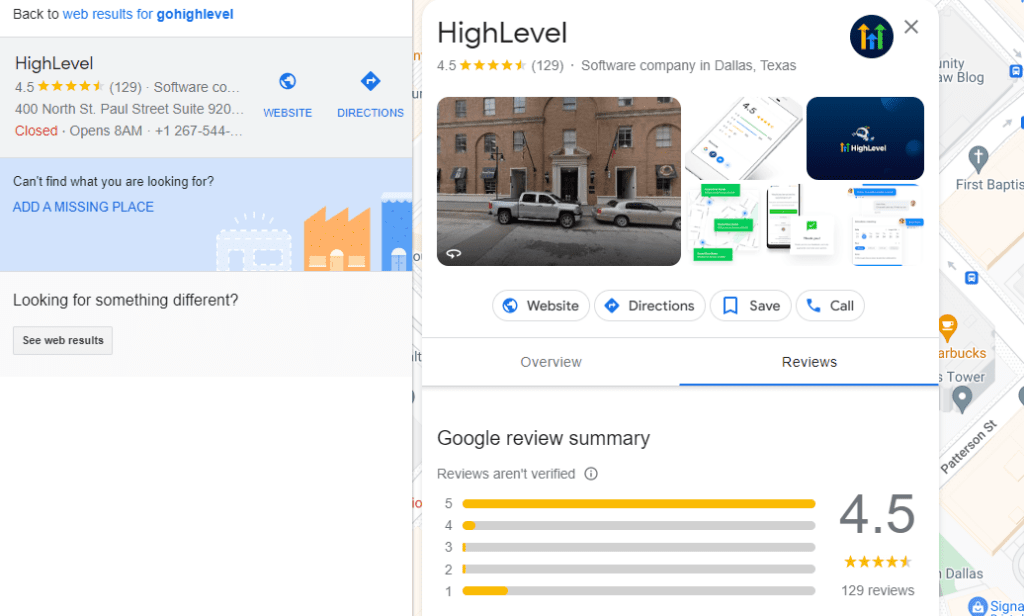Click the Google review summary heading

coord(543,438)
